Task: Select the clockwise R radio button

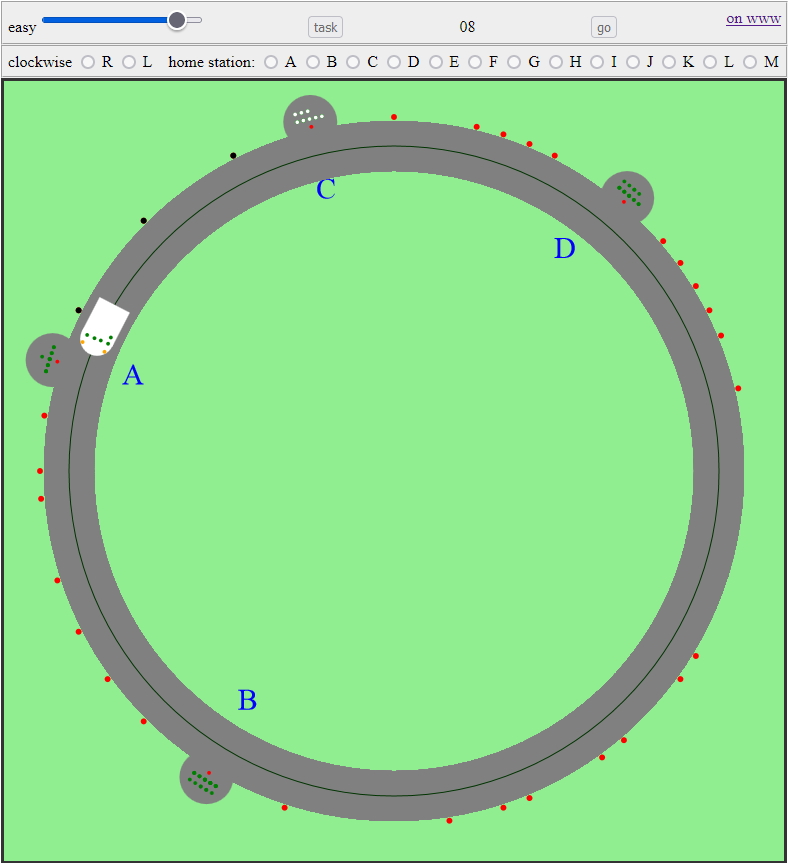Action: (x=88, y=62)
